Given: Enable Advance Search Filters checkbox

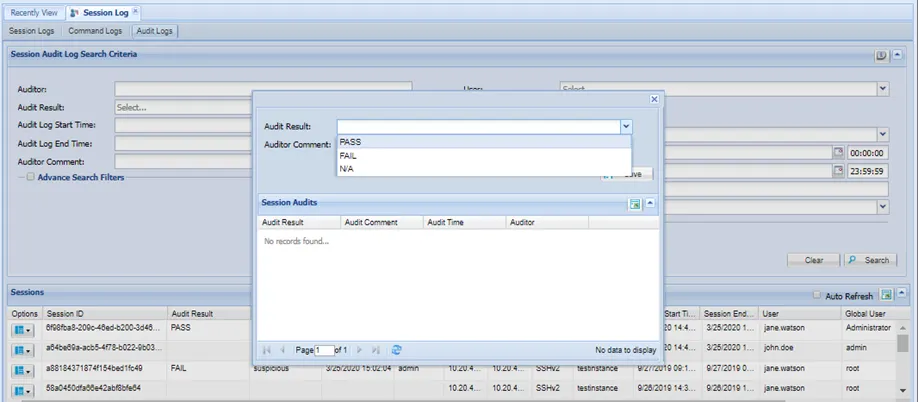Looking at the screenshot, I should point(30,177).
